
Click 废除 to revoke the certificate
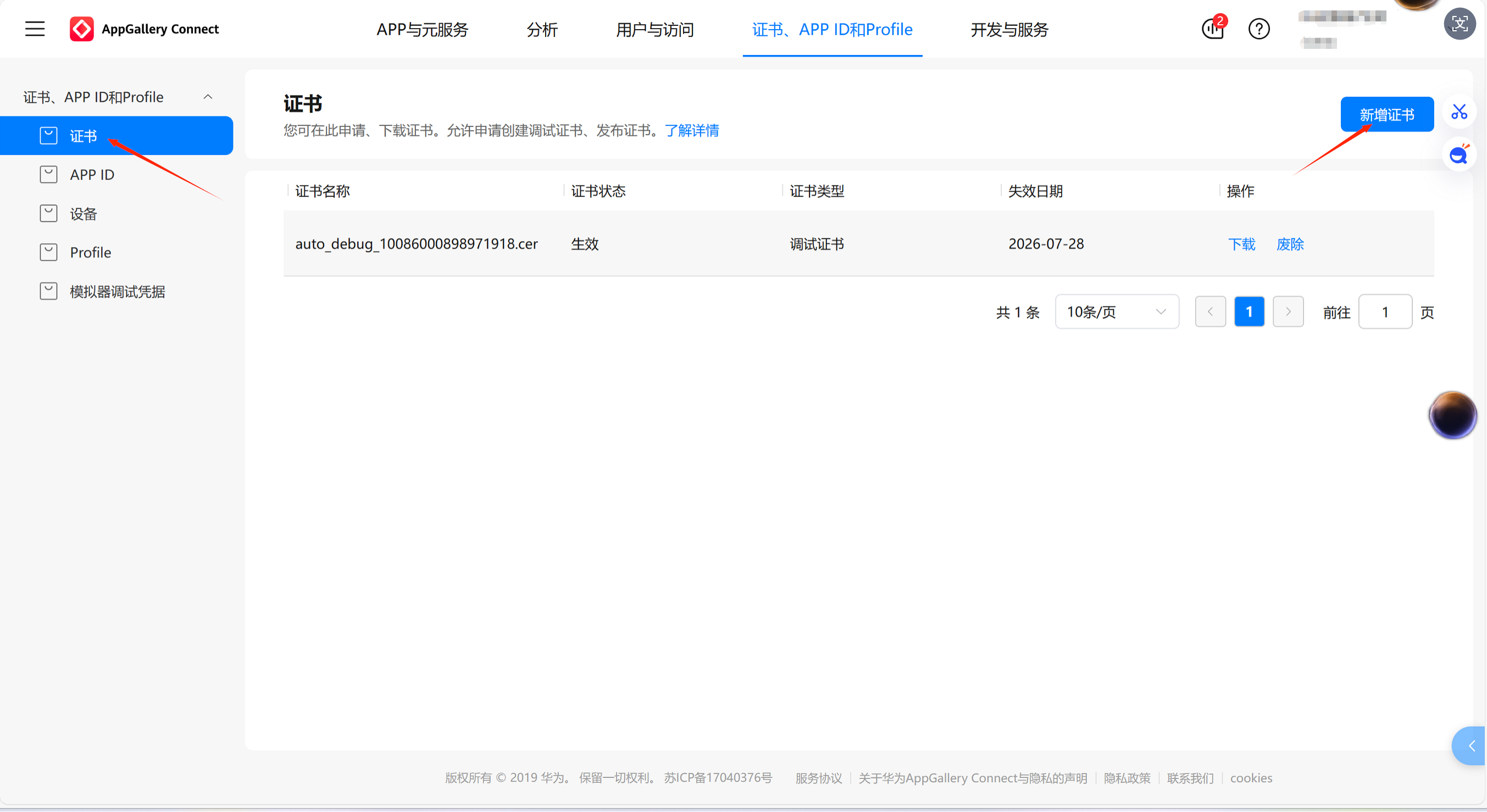[x=1290, y=244]
